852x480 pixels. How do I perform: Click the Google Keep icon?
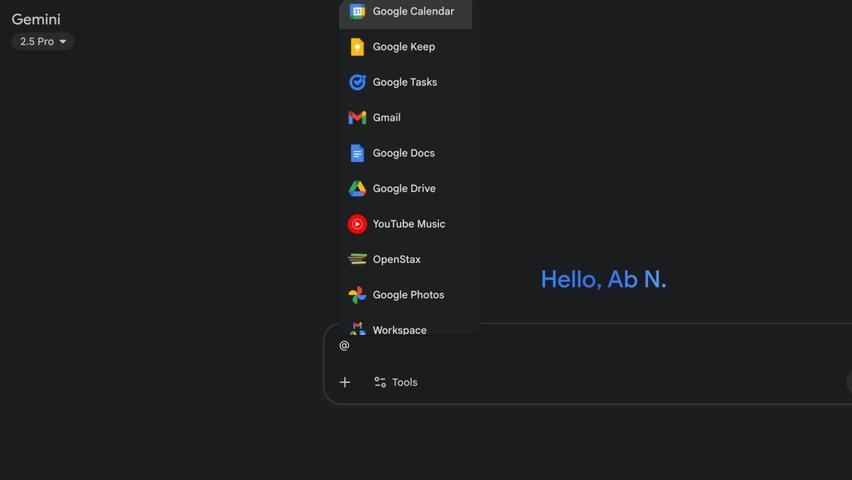point(357,47)
